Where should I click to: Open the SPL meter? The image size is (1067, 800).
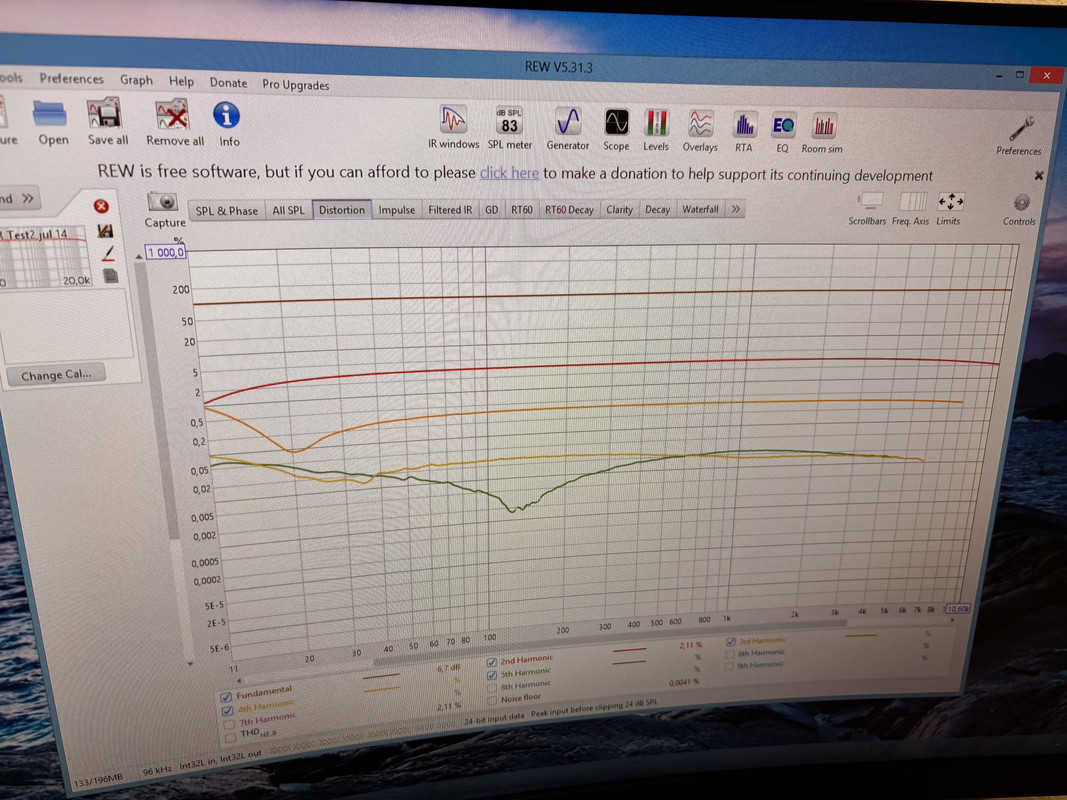tap(510, 128)
